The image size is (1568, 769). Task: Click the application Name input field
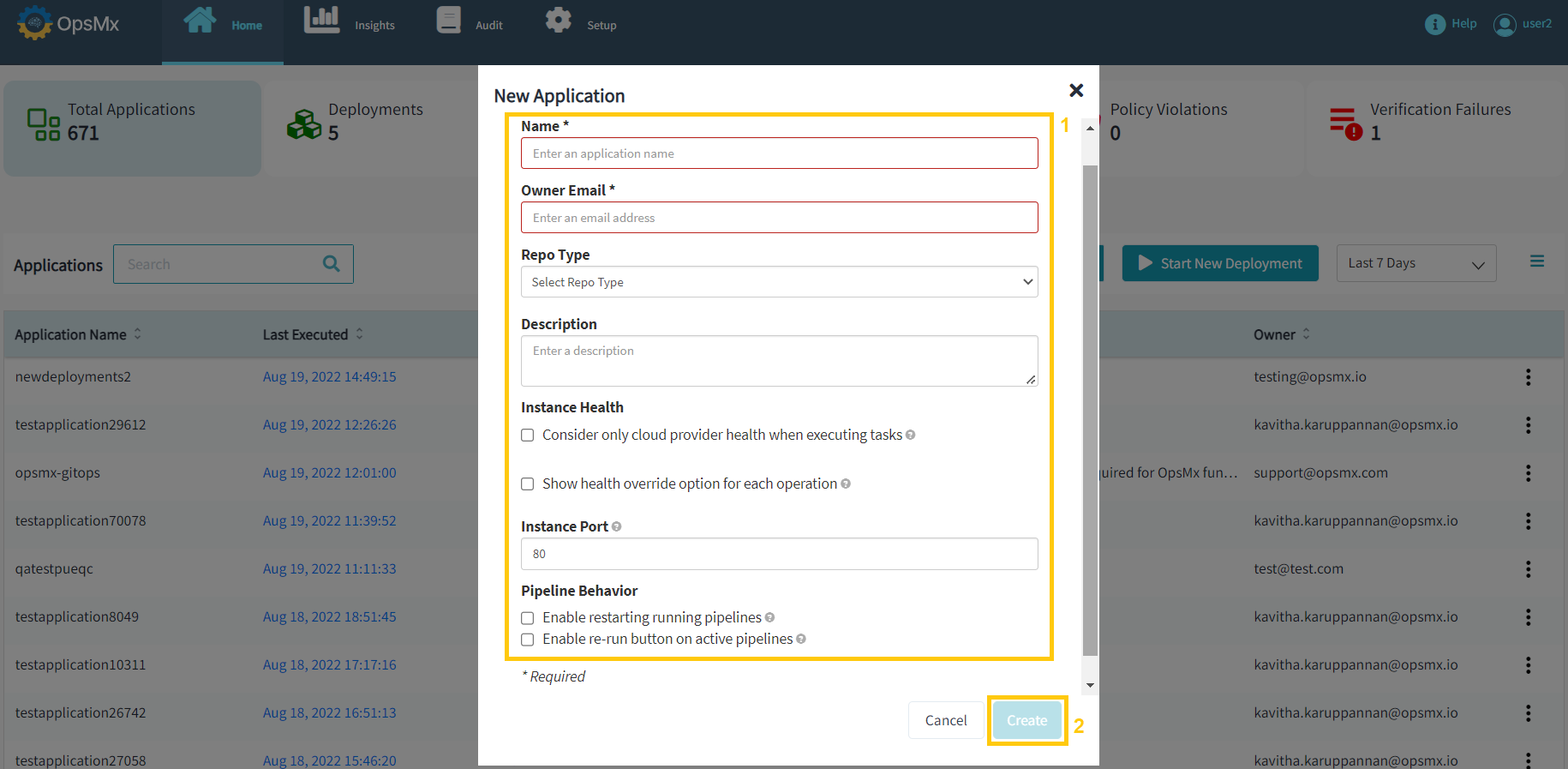[779, 154]
